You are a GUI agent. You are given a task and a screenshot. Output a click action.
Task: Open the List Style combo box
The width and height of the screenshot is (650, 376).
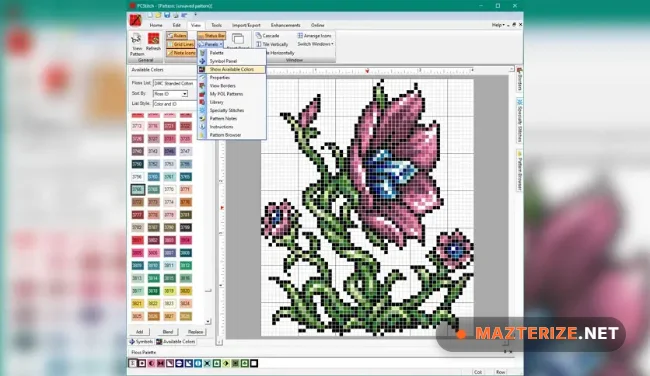pyautogui.click(x=174, y=104)
